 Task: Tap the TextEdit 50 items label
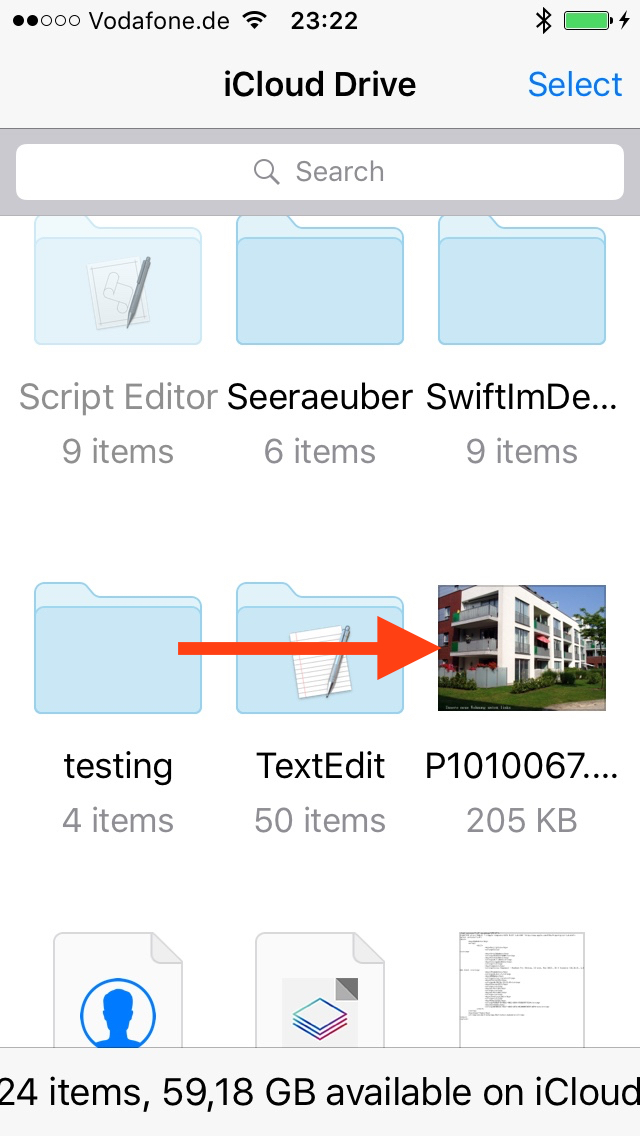320,821
